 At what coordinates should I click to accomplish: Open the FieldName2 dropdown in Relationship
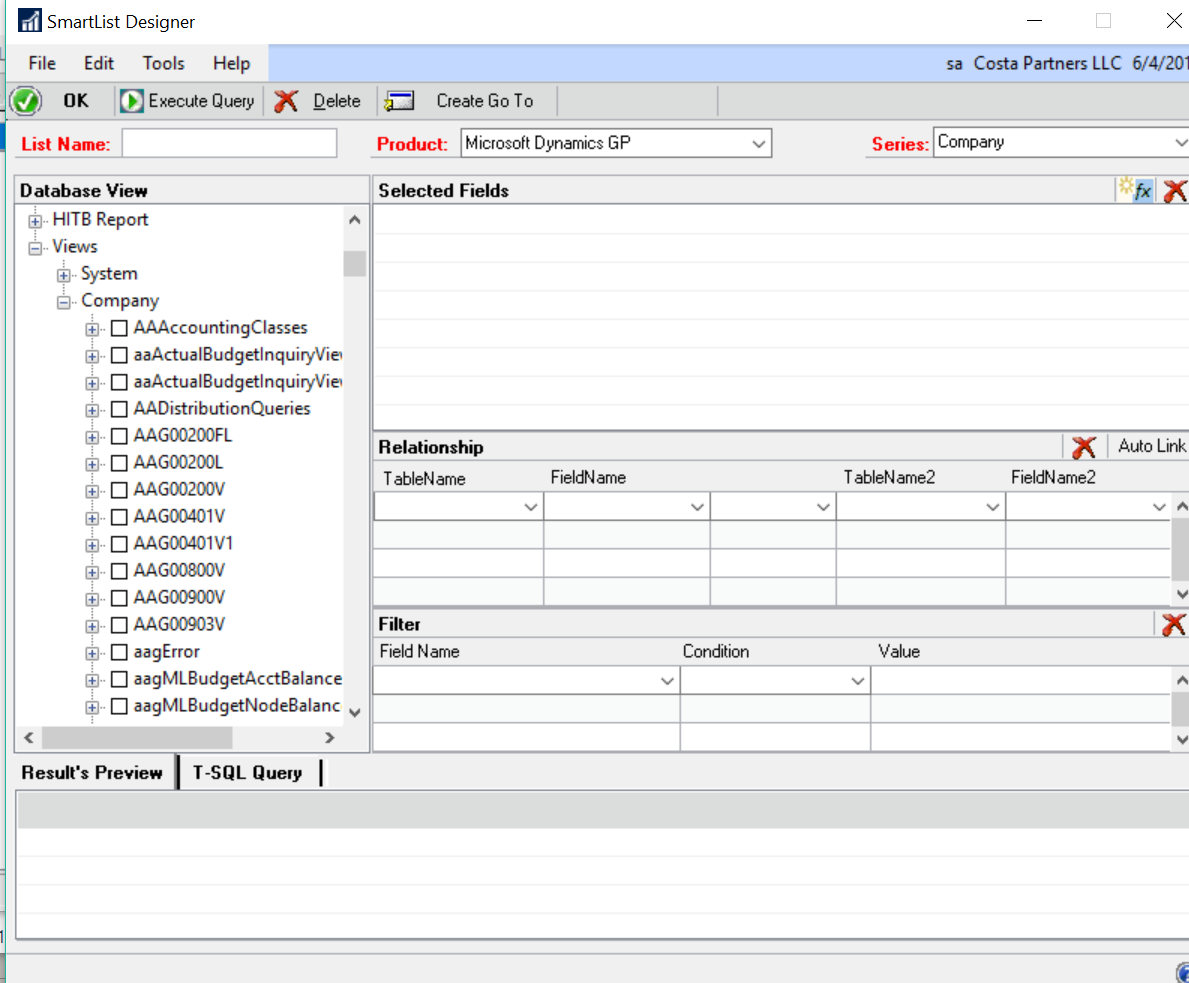[x=1159, y=507]
